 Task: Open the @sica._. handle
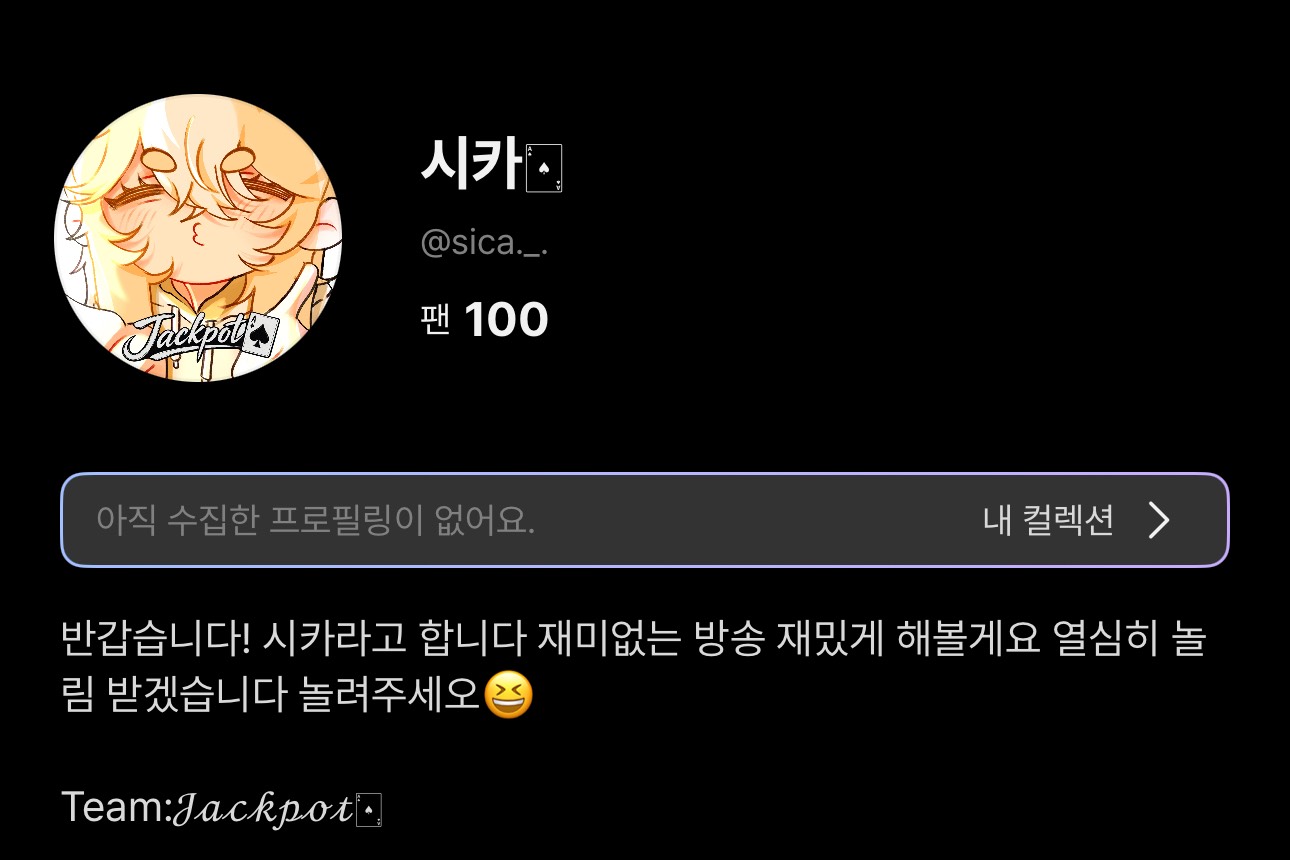tap(484, 244)
